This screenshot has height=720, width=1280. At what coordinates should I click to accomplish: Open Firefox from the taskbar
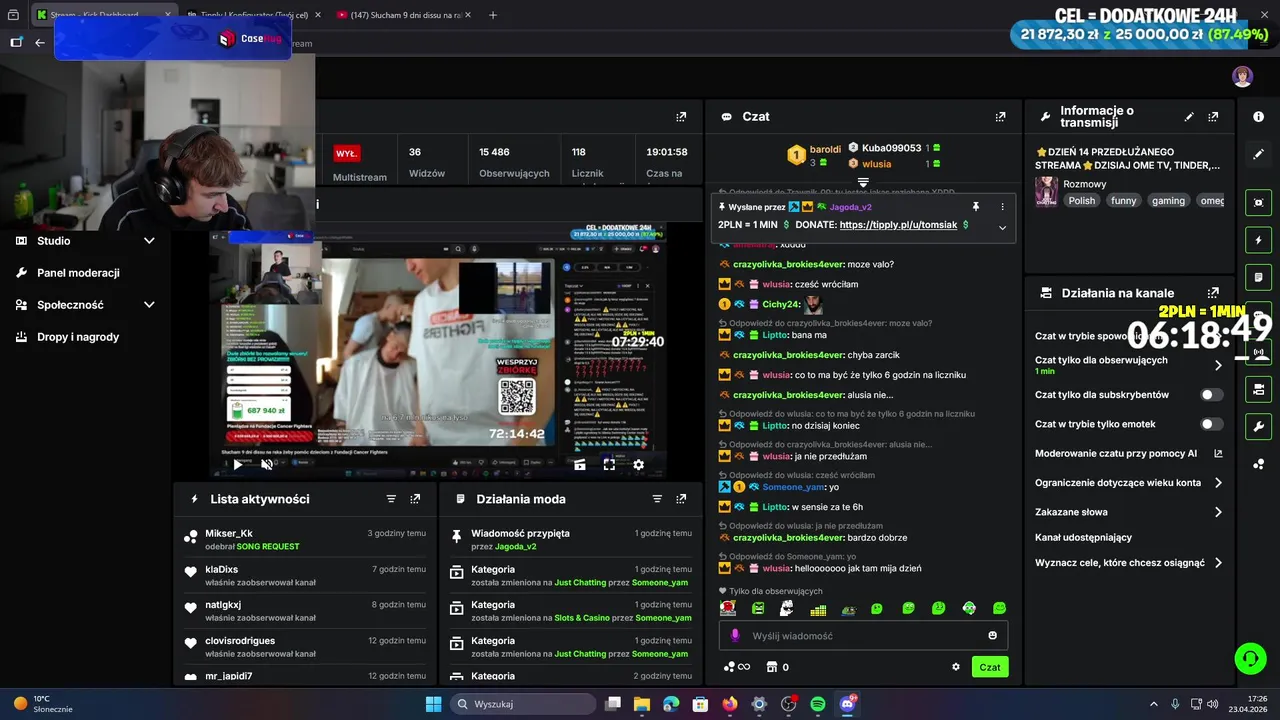click(x=730, y=704)
